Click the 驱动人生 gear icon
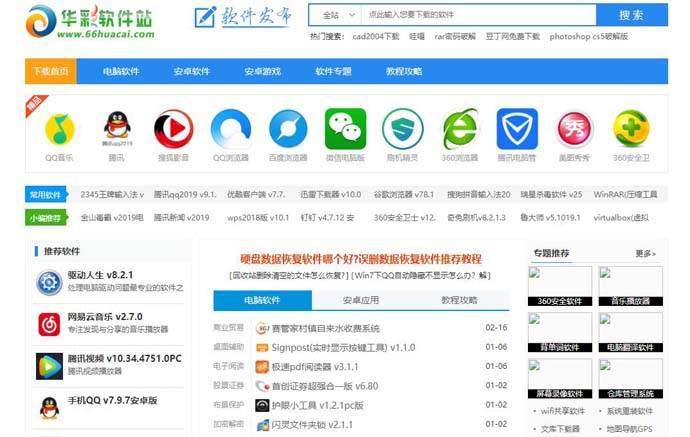Image resolution: width=690 pixels, height=437 pixels. click(49, 283)
